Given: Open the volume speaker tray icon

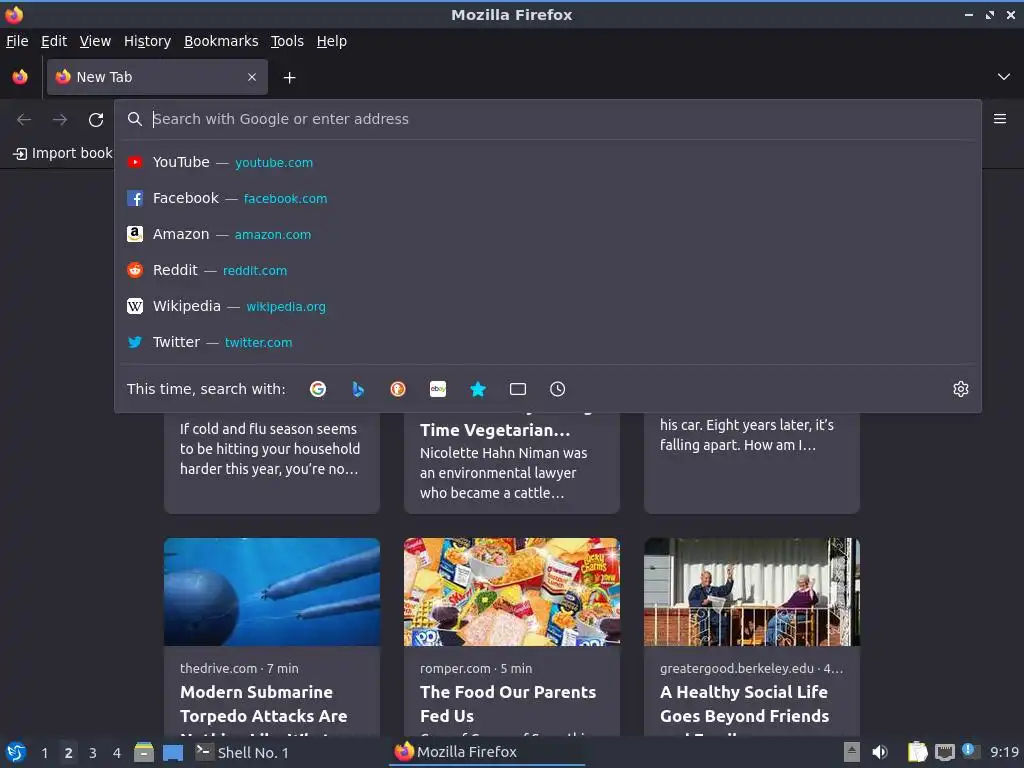Looking at the screenshot, I should (880, 752).
